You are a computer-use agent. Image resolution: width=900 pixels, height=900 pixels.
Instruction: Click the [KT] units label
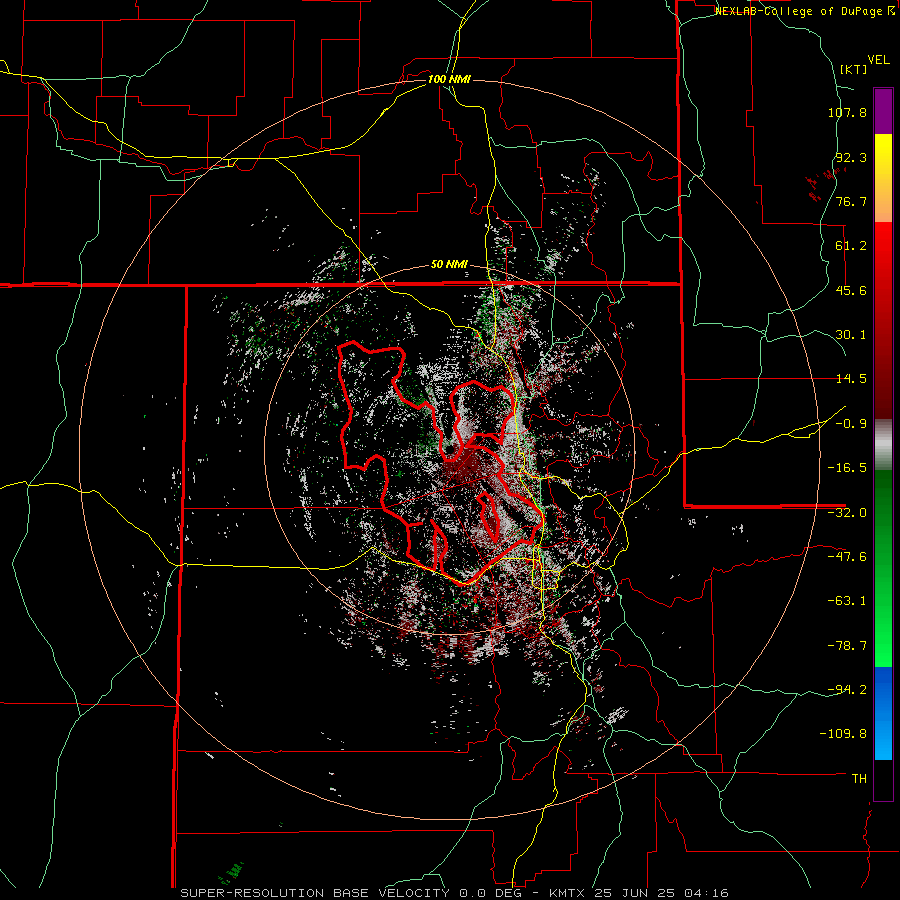tap(853, 69)
